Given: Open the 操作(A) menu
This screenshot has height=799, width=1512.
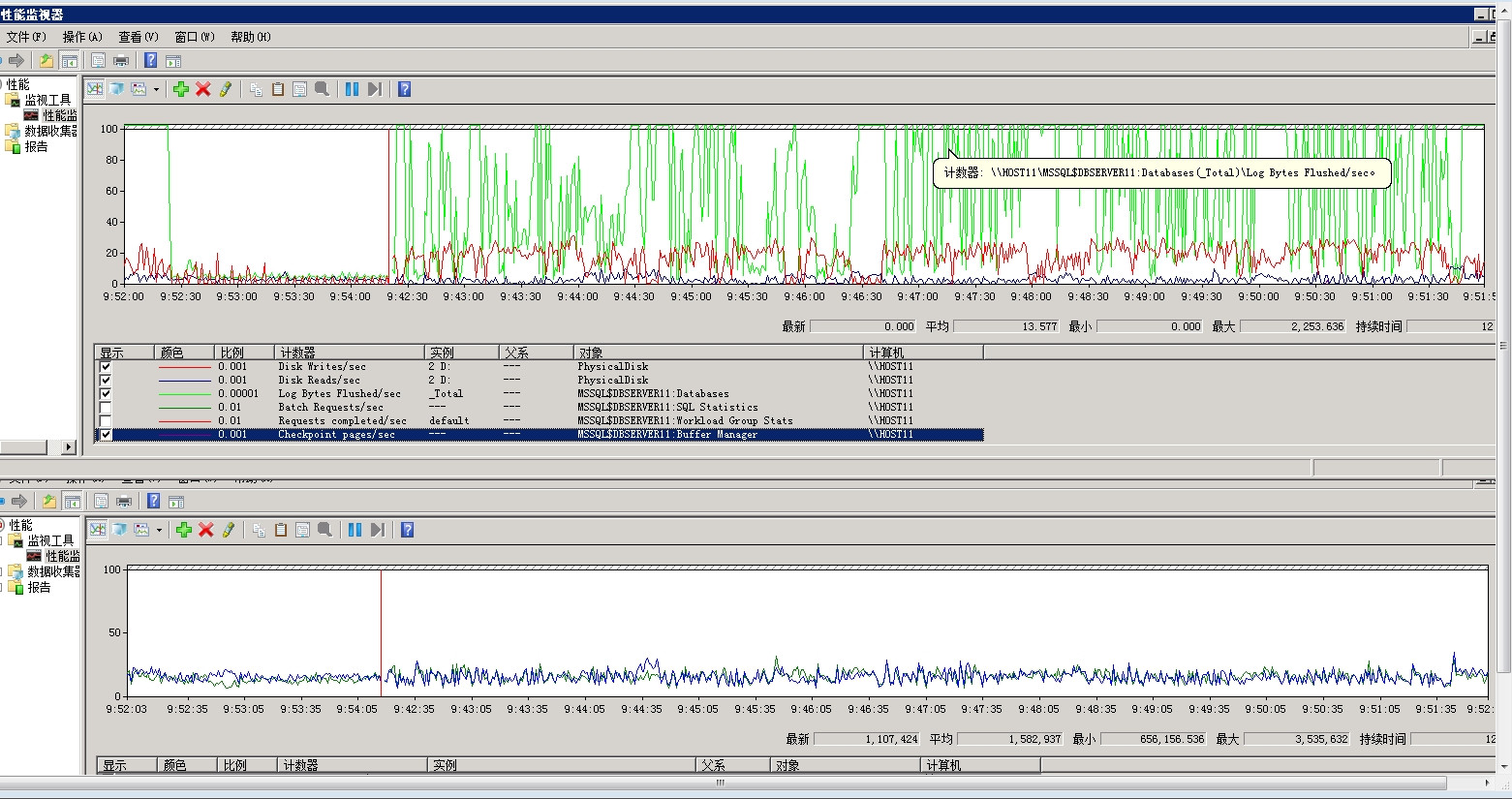Looking at the screenshot, I should click(x=82, y=37).
